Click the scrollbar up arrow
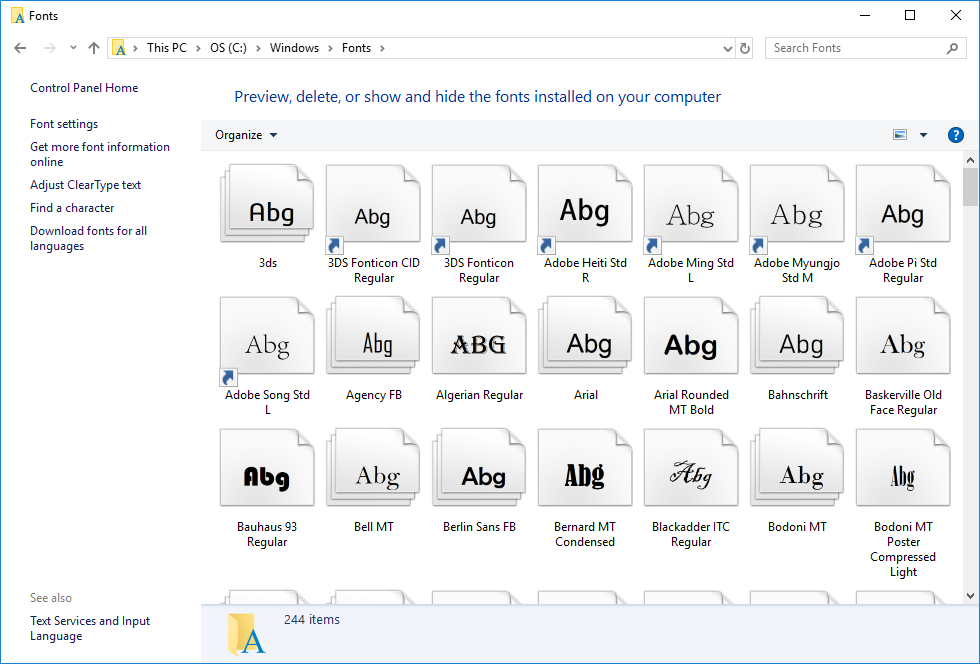The image size is (980, 664). pos(970,160)
